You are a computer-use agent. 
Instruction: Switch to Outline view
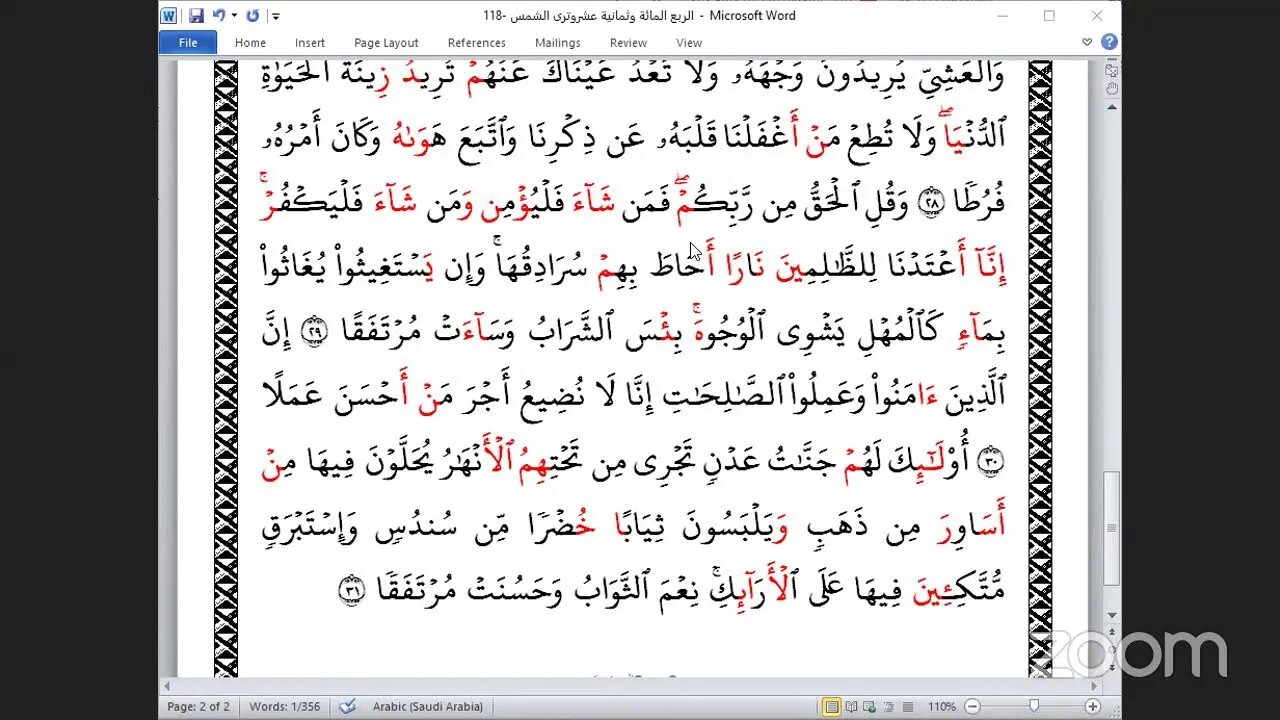889,707
